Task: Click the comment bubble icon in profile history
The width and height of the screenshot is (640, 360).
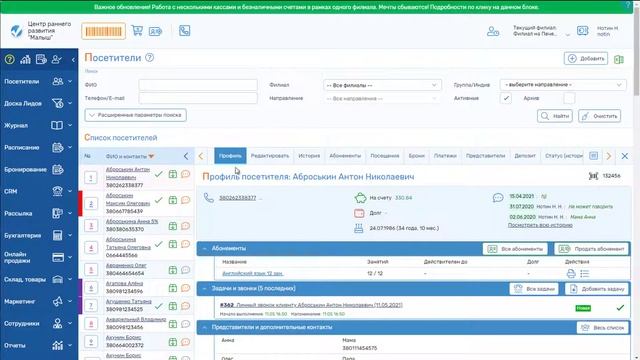Action: (498, 198)
